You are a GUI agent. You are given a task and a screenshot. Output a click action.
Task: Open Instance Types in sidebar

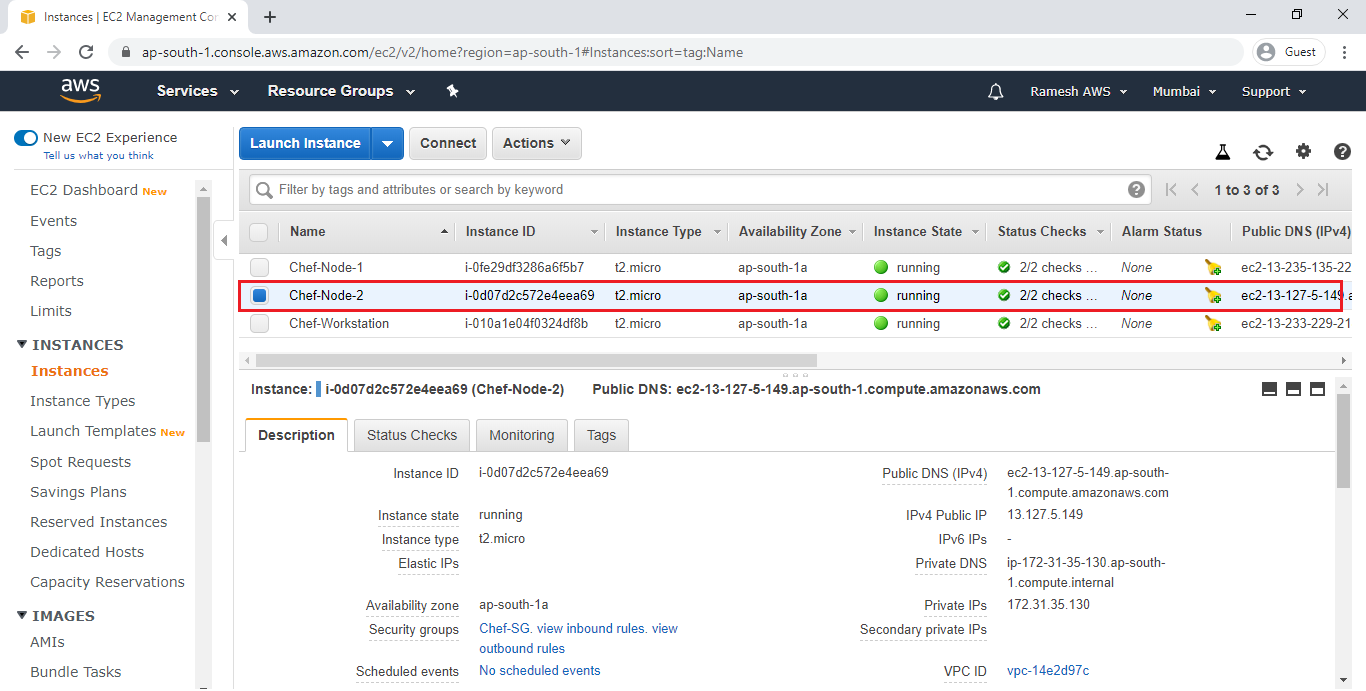click(83, 401)
